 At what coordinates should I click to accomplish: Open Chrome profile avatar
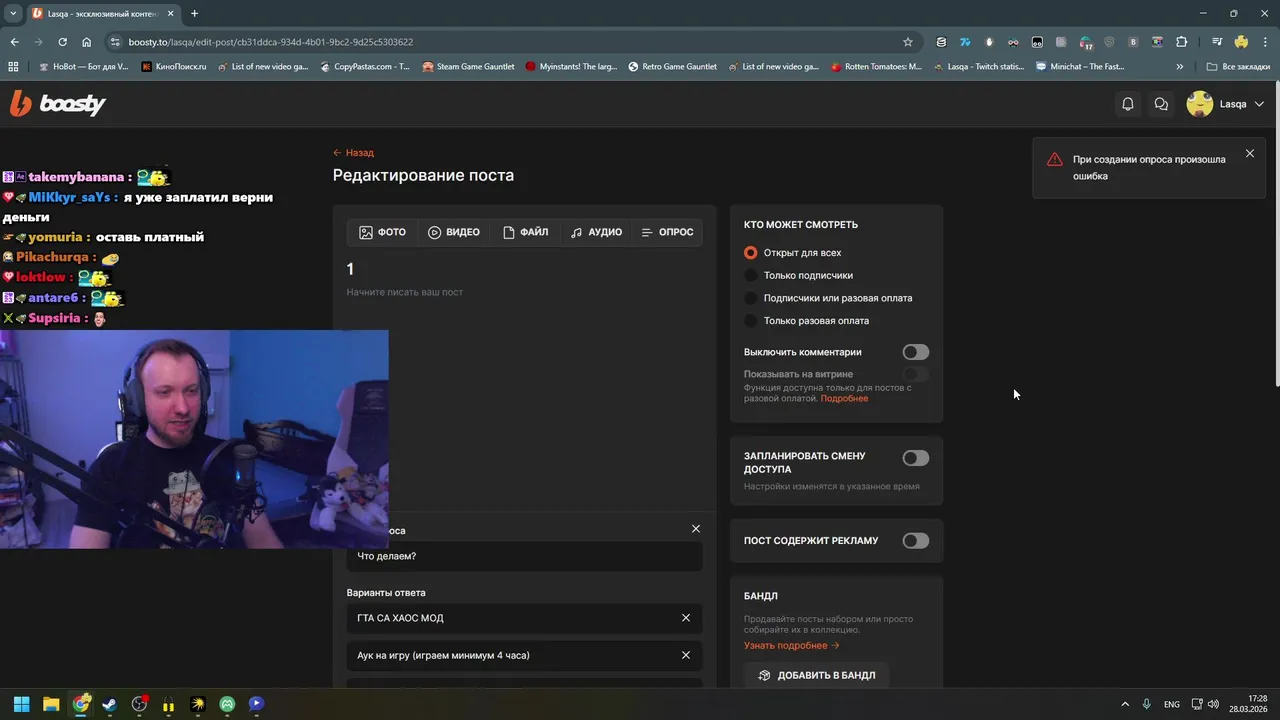point(1241,42)
